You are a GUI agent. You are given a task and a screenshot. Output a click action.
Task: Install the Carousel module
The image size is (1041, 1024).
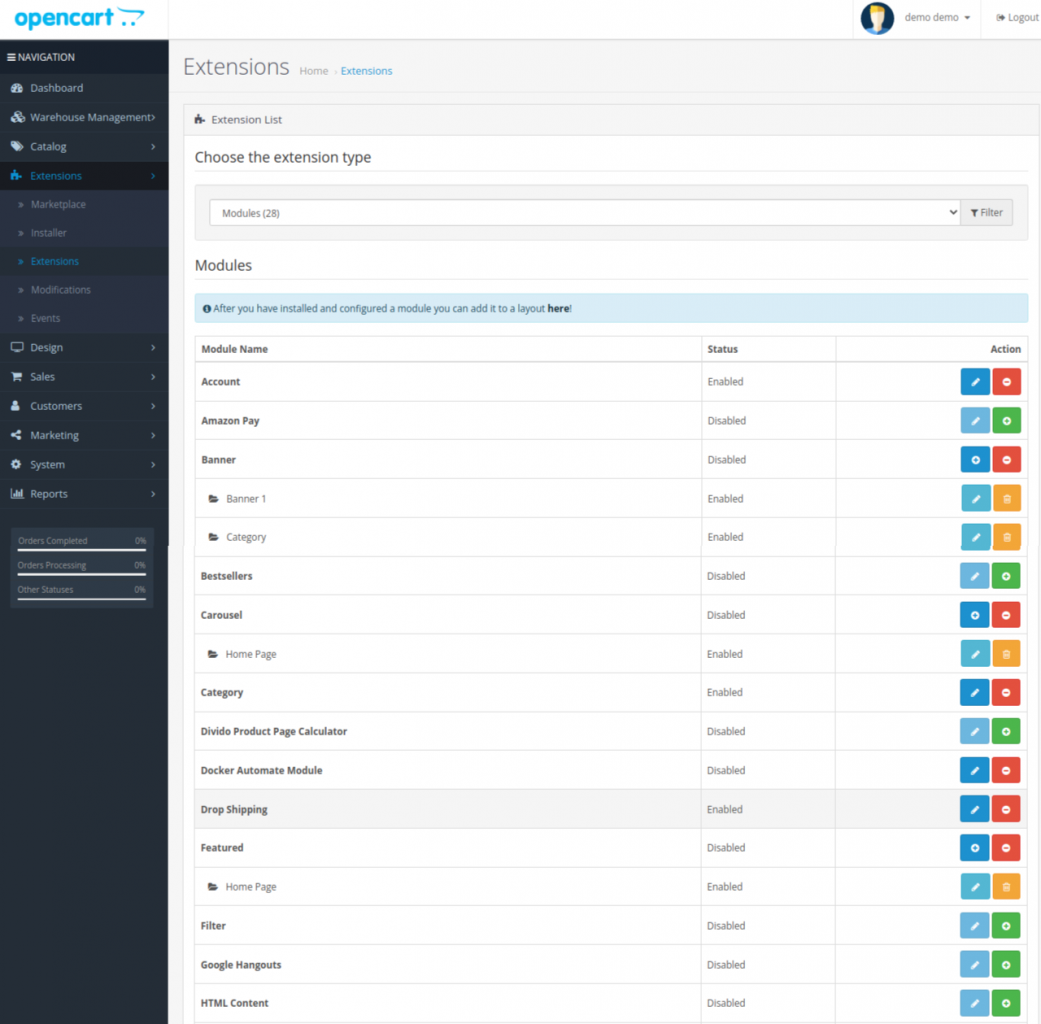[975, 614]
